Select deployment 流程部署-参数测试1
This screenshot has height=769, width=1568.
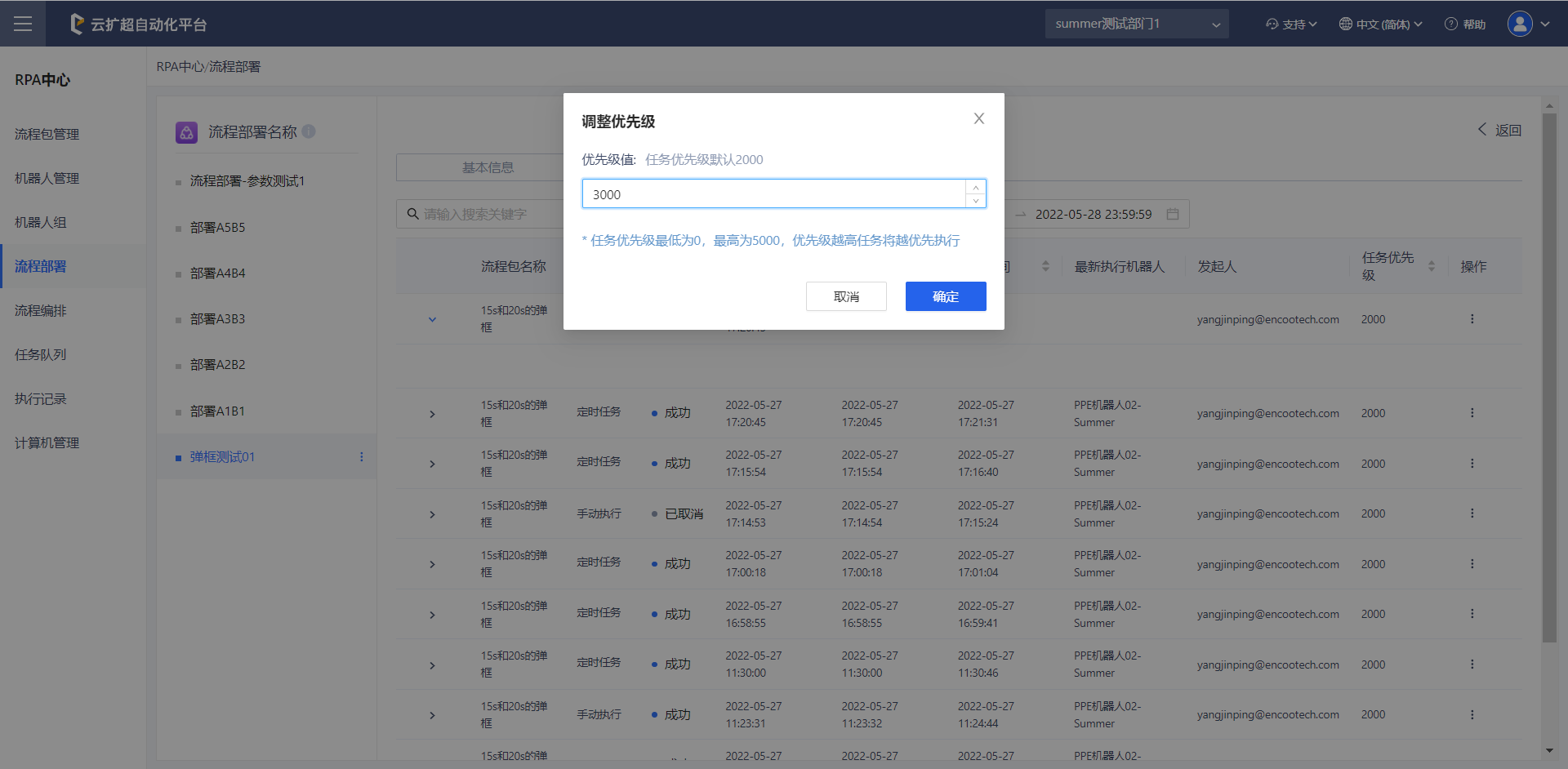(247, 181)
